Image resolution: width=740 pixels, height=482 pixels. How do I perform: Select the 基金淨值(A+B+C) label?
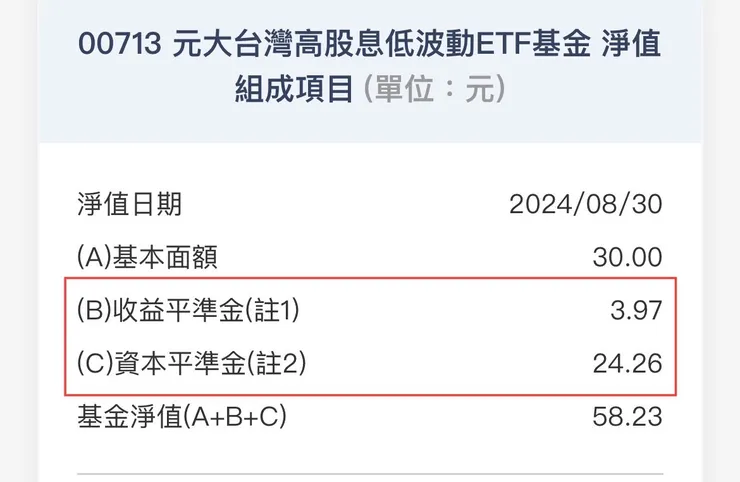point(181,415)
